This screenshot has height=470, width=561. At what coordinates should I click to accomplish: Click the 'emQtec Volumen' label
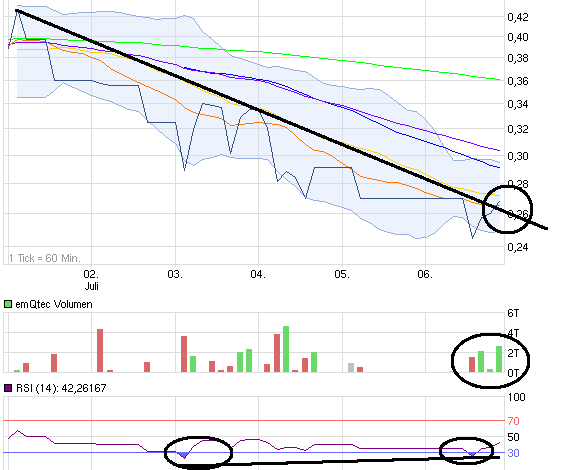click(x=54, y=304)
